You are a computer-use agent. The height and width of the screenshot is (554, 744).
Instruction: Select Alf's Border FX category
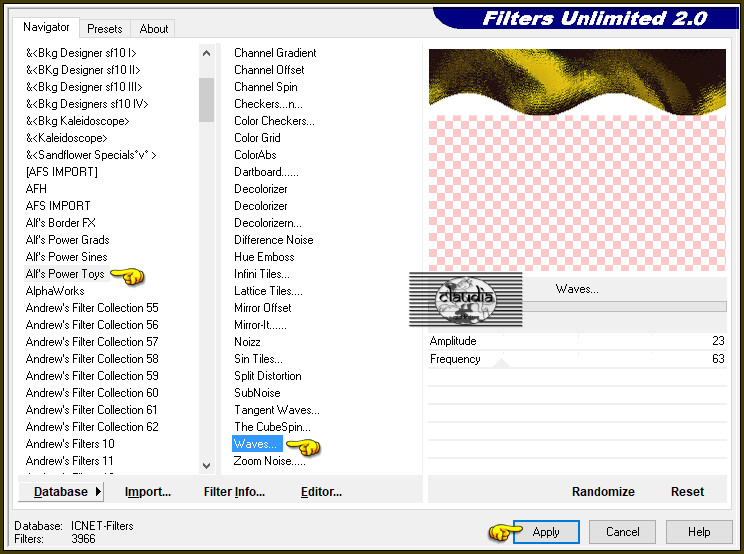pyautogui.click(x=61, y=222)
